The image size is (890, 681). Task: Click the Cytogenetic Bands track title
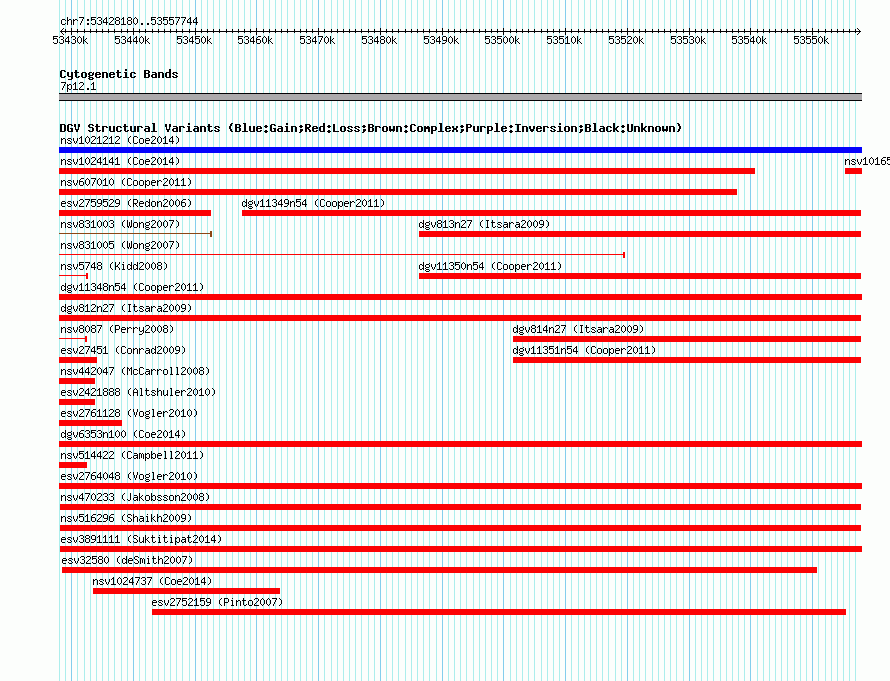[119, 74]
